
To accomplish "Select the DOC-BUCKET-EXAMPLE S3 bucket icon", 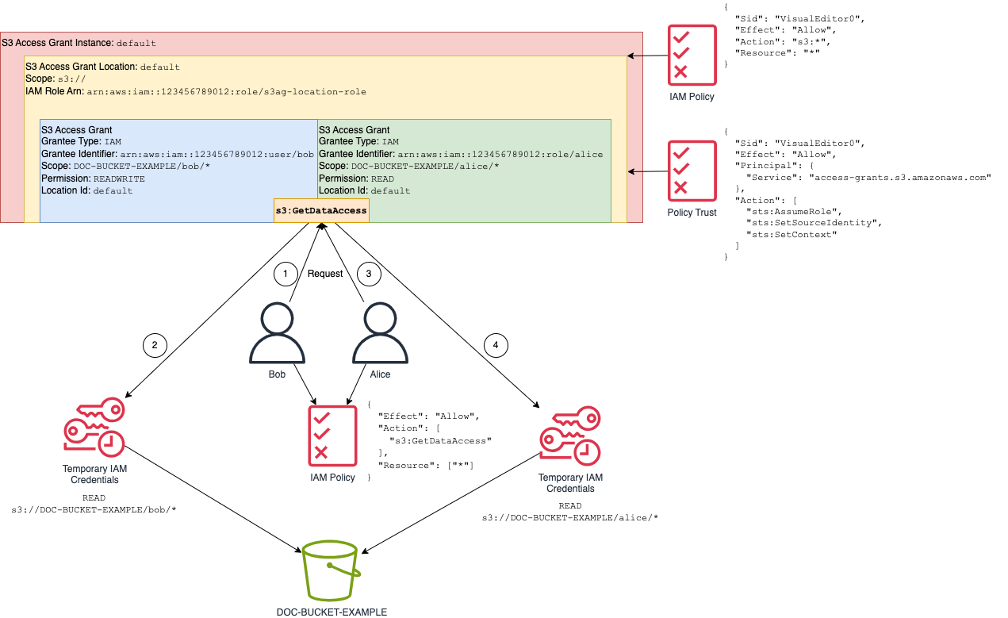I will pyautogui.click(x=331, y=568).
